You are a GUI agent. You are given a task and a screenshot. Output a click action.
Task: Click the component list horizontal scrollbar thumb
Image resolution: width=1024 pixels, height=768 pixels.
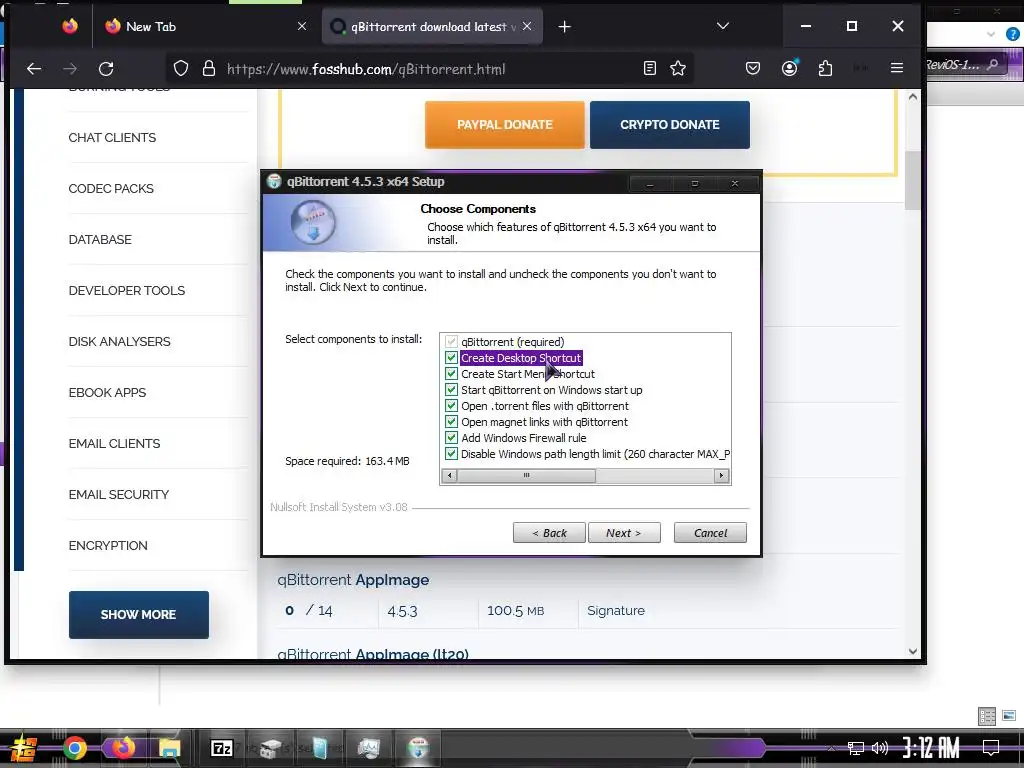[x=526, y=475]
